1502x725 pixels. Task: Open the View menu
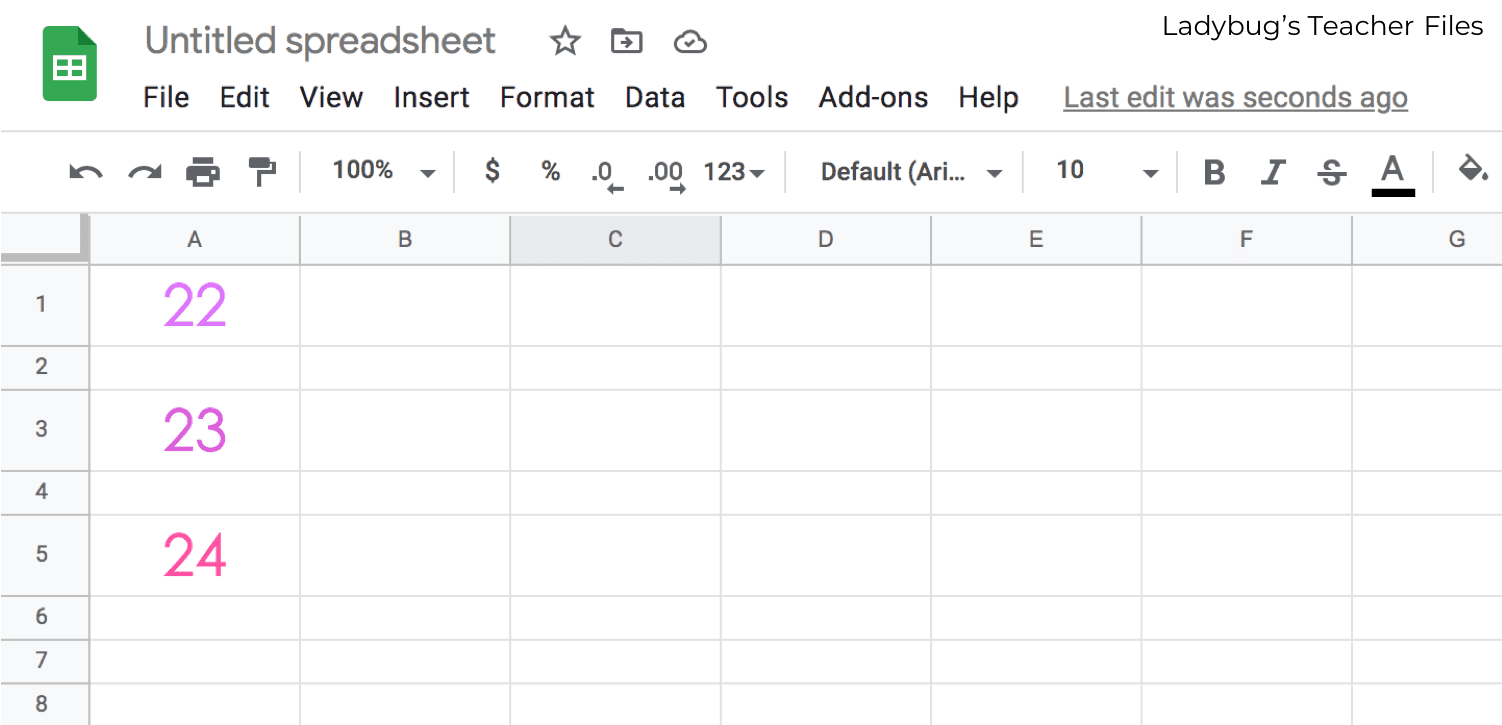click(x=331, y=97)
